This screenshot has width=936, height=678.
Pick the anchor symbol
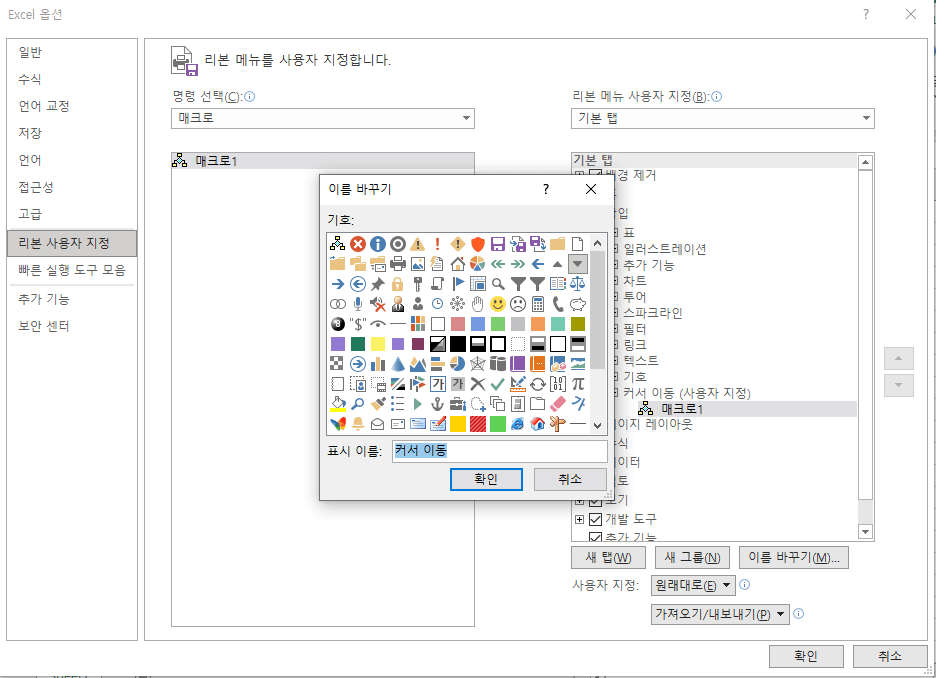pos(438,404)
